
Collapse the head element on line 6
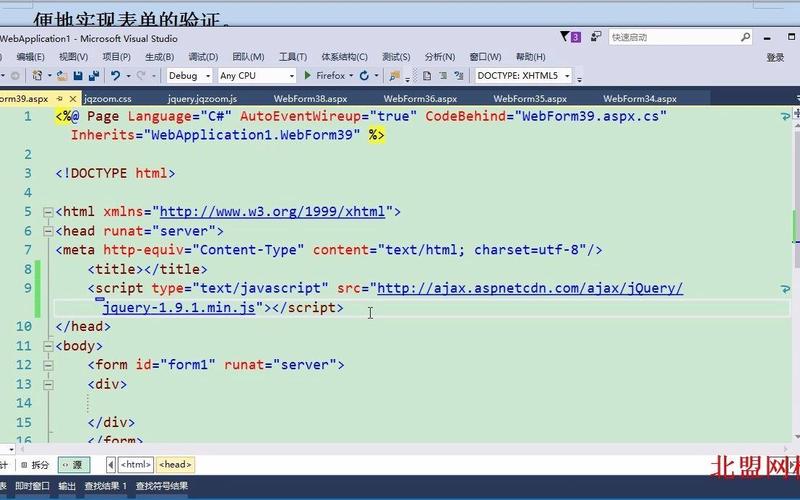(x=48, y=231)
